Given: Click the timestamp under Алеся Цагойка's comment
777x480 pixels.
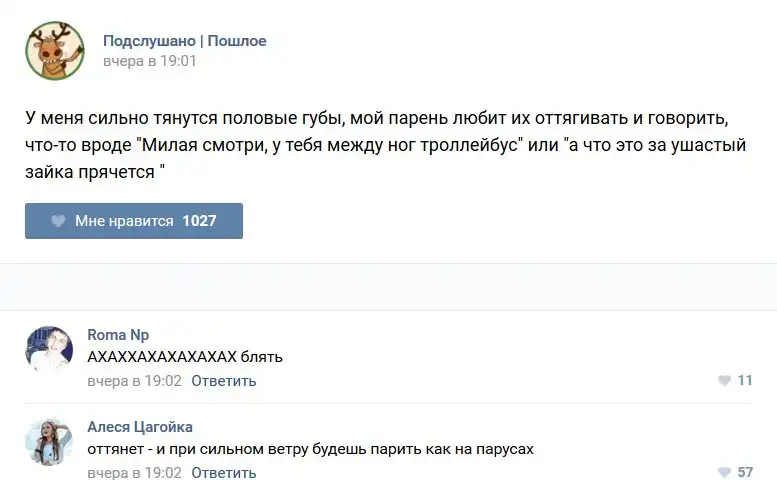Looking at the screenshot, I should pyautogui.click(x=135, y=473).
